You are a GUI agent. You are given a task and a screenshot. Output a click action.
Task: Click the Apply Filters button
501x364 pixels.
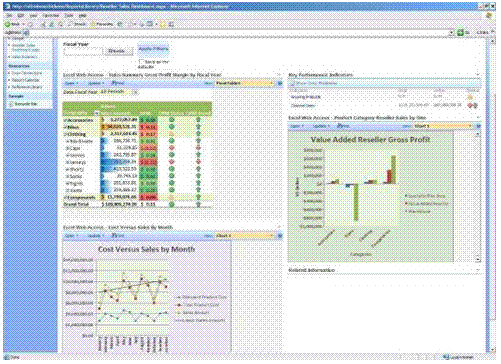click(x=153, y=49)
